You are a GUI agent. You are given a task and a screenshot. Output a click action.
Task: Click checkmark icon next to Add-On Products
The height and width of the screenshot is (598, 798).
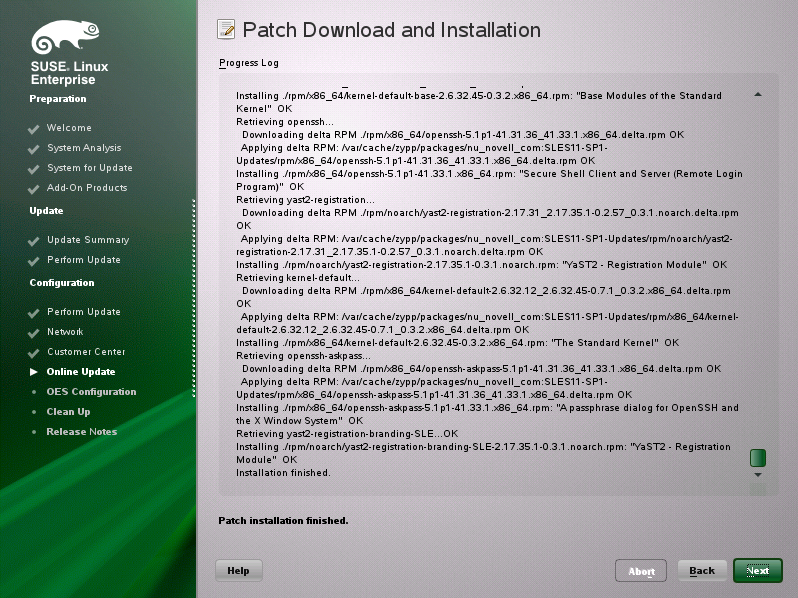pos(34,189)
